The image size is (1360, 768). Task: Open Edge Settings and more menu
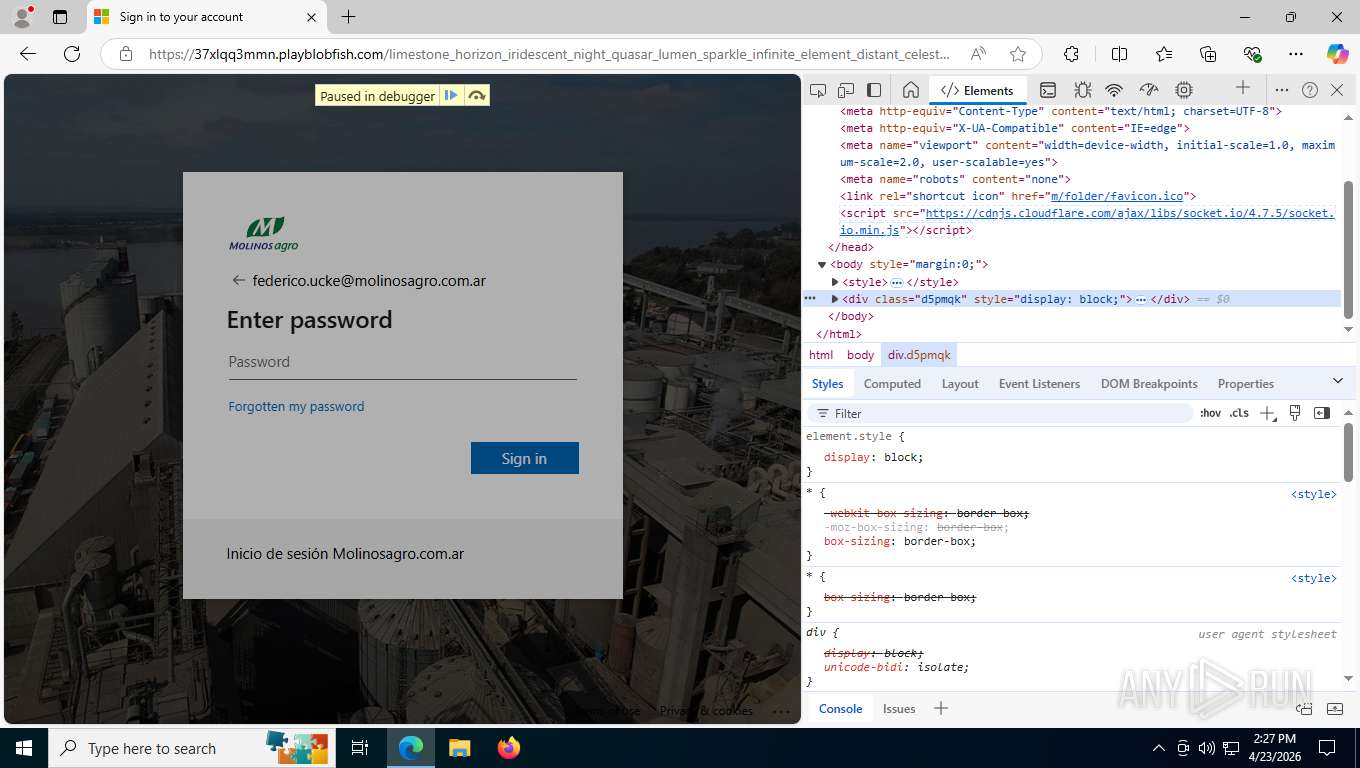click(1296, 54)
